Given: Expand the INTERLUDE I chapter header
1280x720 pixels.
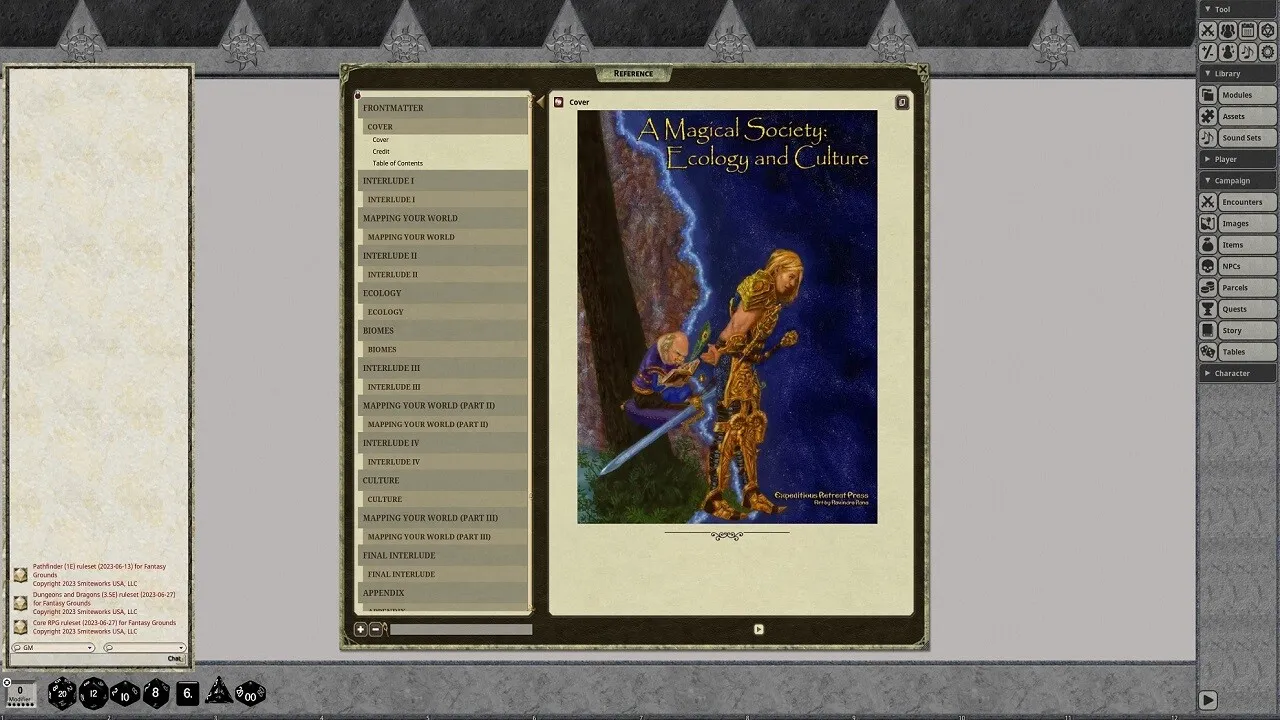Looking at the screenshot, I should pos(443,181).
